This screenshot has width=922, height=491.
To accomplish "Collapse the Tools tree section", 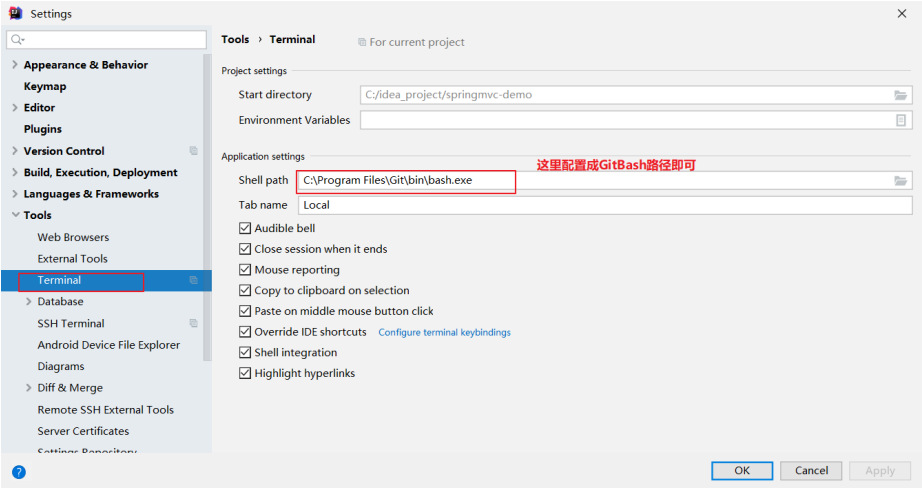I will click(x=14, y=215).
